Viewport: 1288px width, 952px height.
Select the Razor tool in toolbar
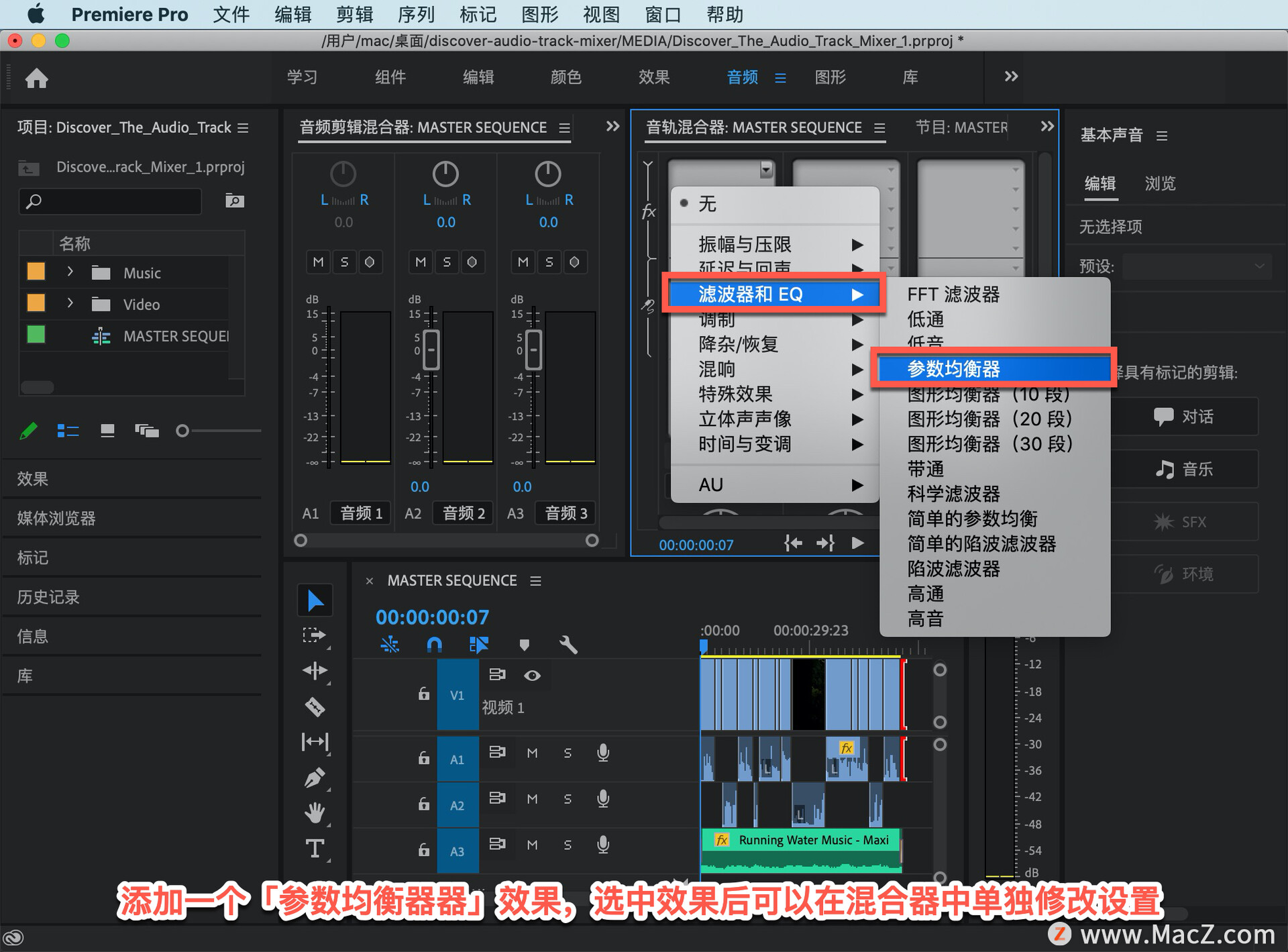click(x=315, y=706)
